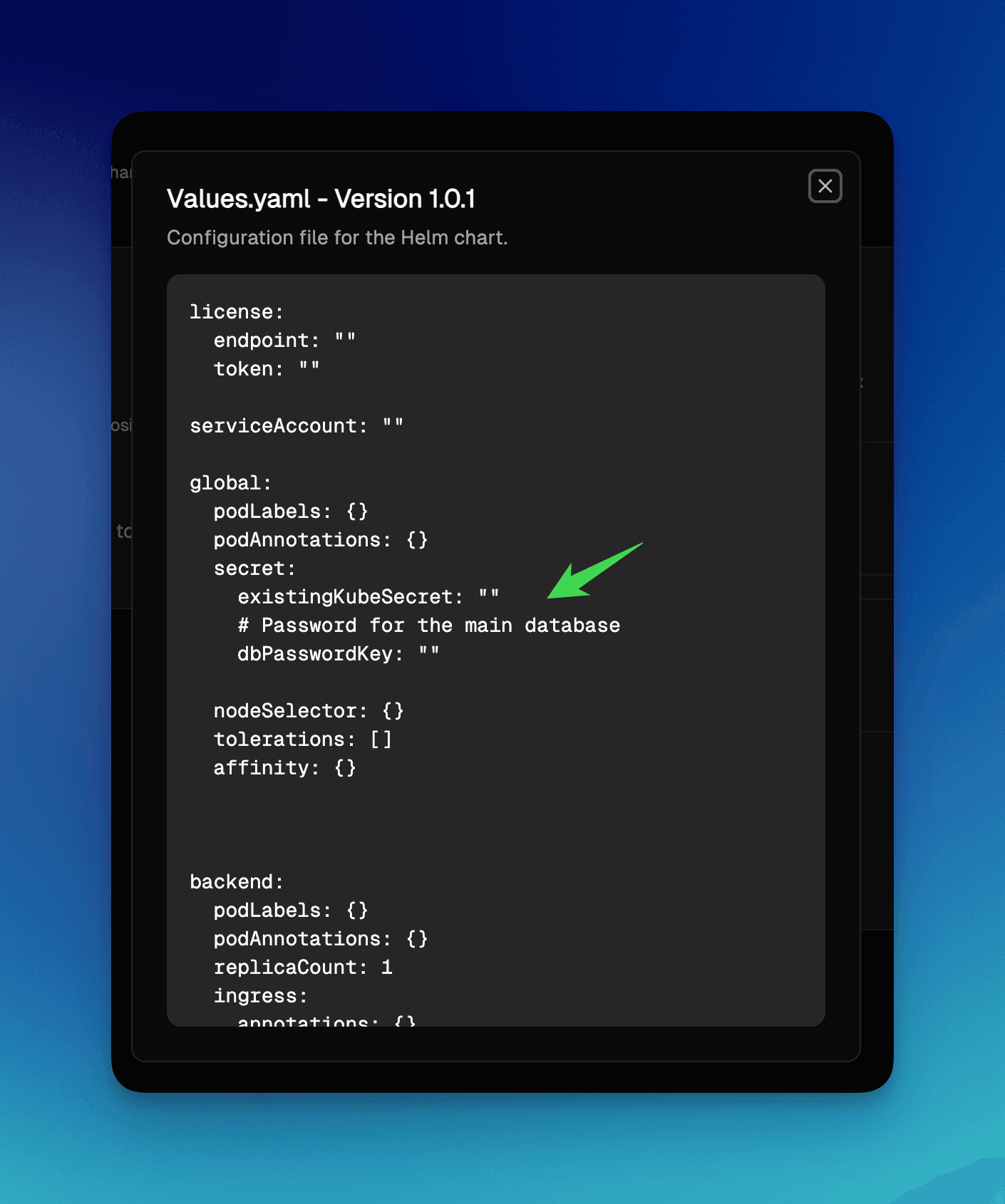Click the Values.yaml - Version 1.0.1 title

coord(321,199)
